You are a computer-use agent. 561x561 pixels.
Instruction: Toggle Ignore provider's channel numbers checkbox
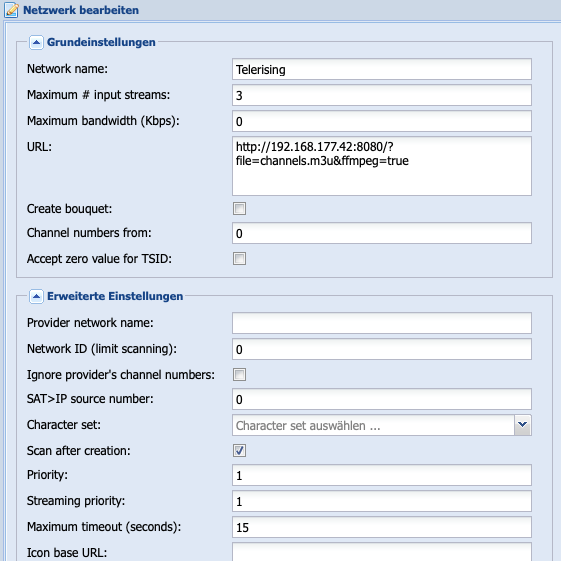coord(239,375)
